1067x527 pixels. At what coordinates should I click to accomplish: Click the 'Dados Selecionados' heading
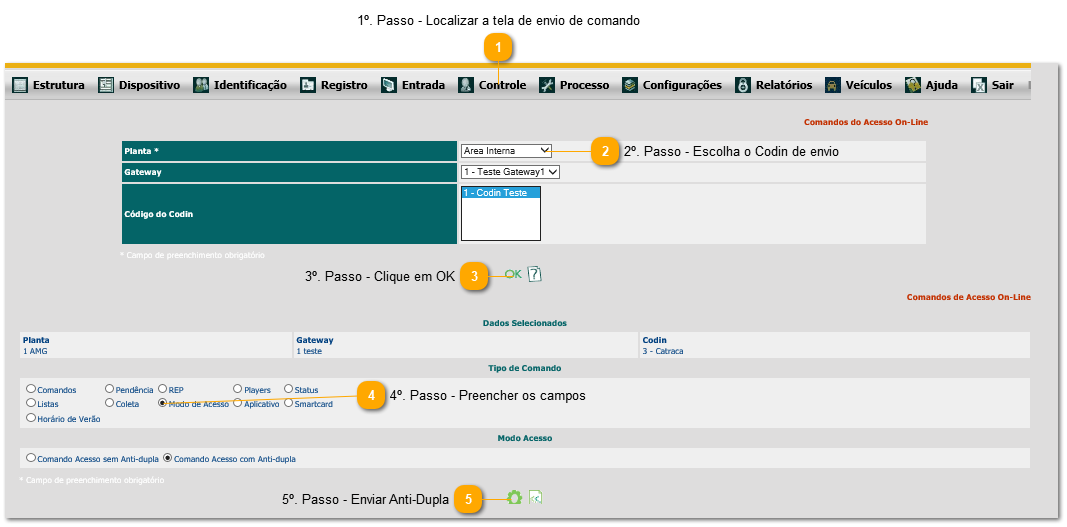coord(525,323)
